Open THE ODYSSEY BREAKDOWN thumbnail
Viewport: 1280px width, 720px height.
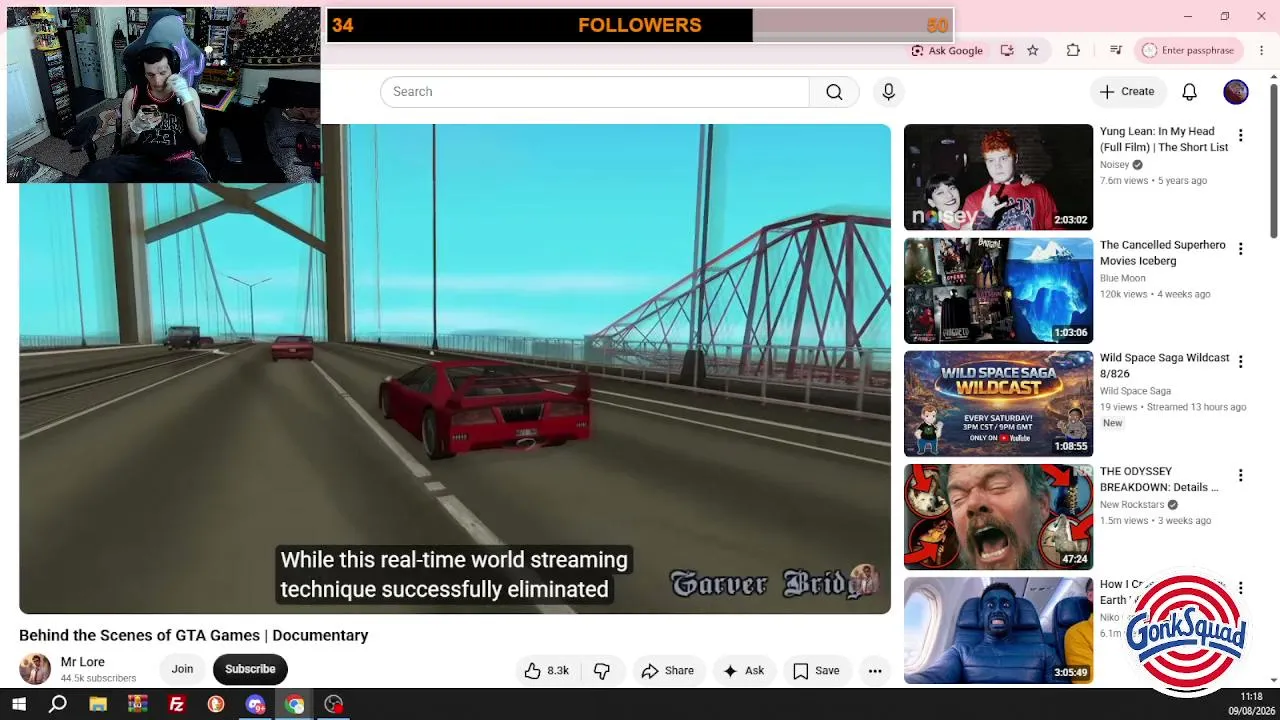click(998, 517)
